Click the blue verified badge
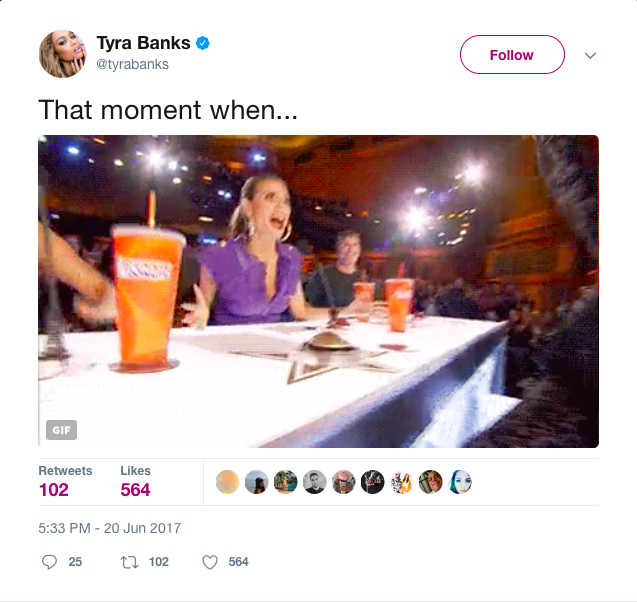The image size is (637, 602). 202,43
